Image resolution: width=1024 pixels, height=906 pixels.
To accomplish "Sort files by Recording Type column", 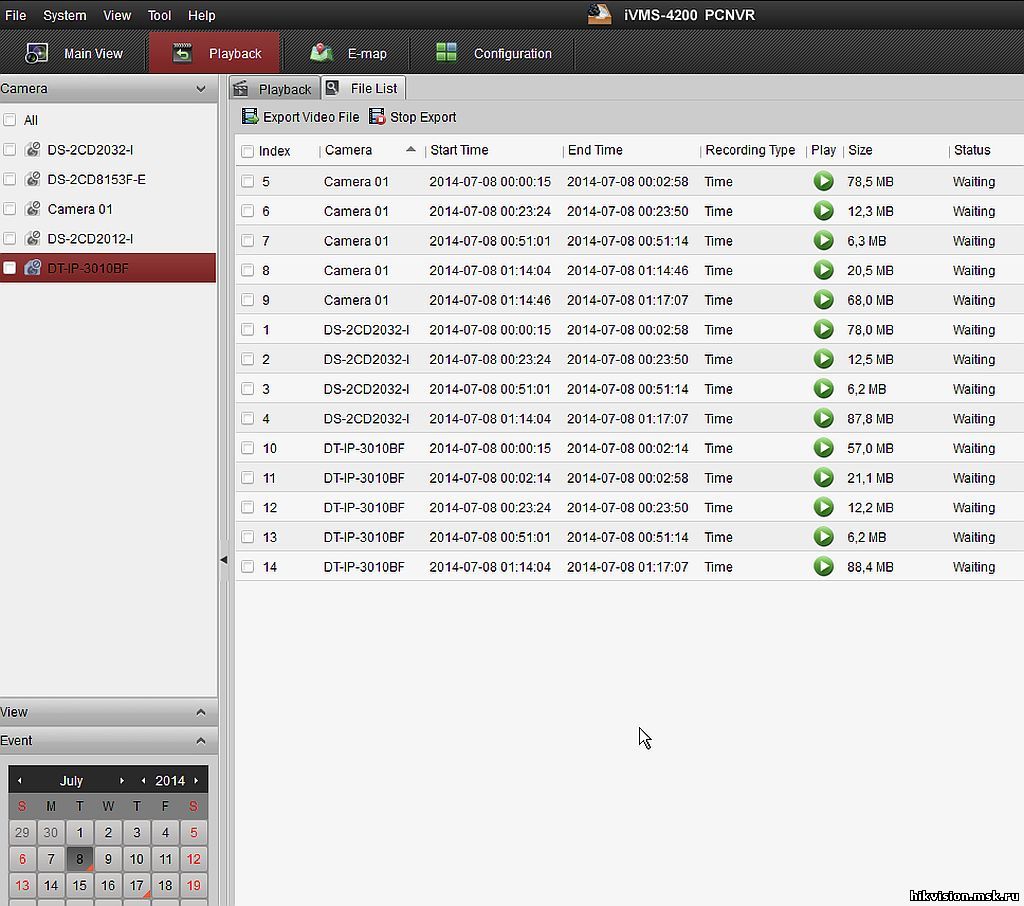I will (750, 150).
